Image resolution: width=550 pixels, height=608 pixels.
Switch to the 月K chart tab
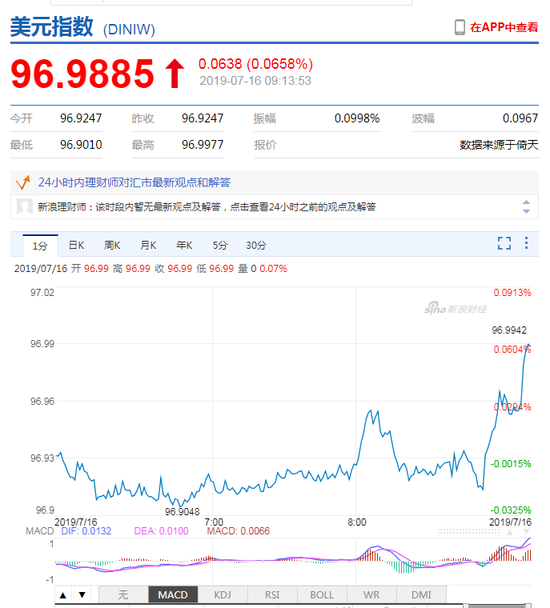coord(148,245)
